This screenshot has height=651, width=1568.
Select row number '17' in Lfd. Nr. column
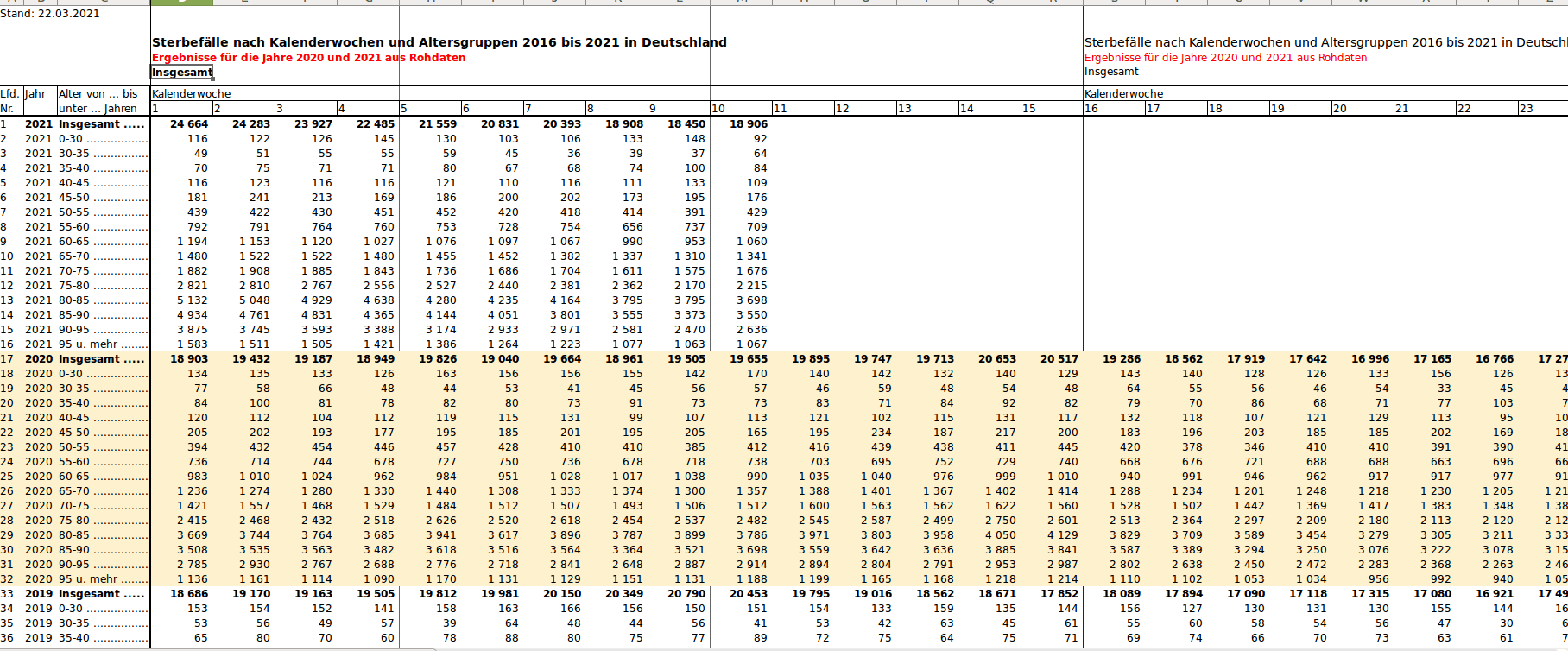[x=7, y=359]
